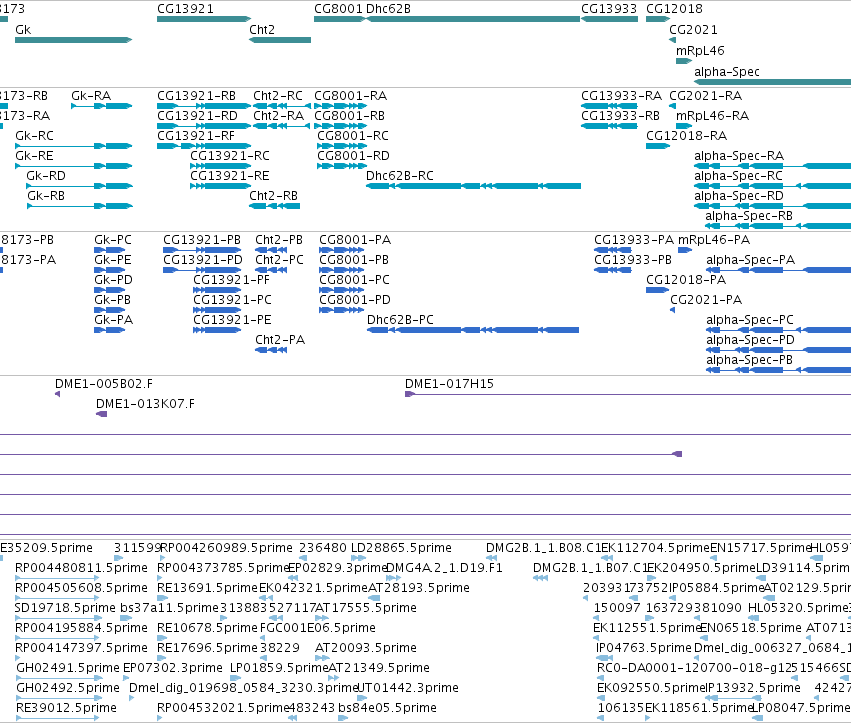Click transcript alpha-Spec-RB

coord(778,226)
